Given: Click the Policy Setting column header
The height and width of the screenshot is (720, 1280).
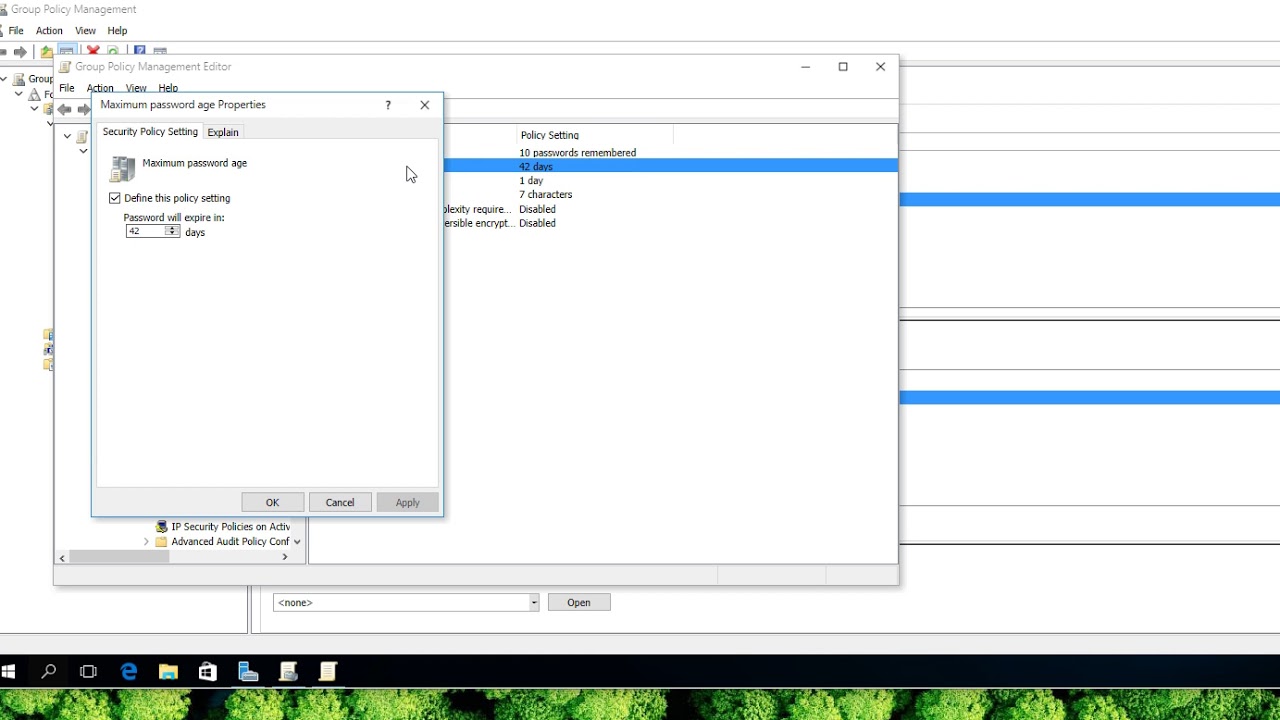Looking at the screenshot, I should (x=595, y=135).
